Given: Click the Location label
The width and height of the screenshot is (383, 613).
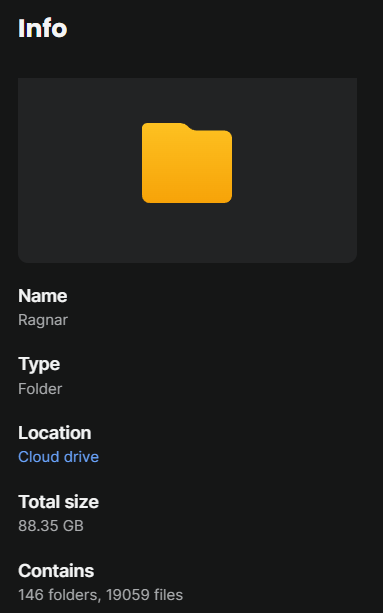Looking at the screenshot, I should [x=55, y=433].
